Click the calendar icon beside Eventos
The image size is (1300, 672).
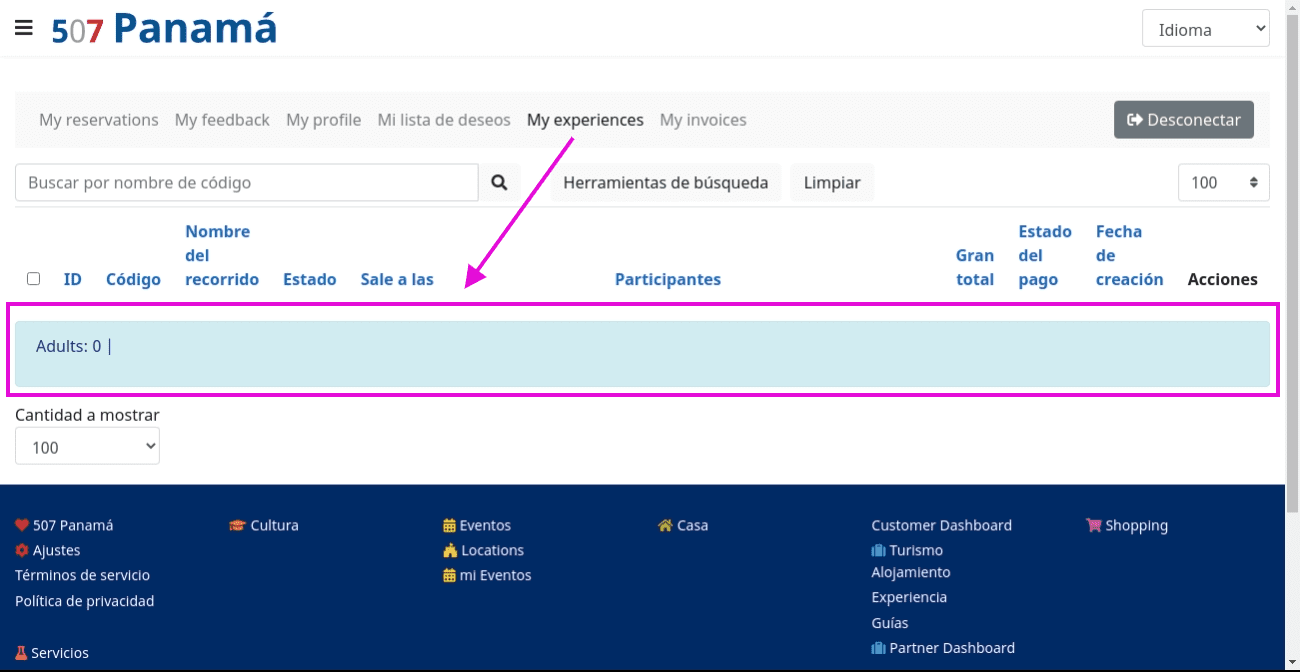449,525
